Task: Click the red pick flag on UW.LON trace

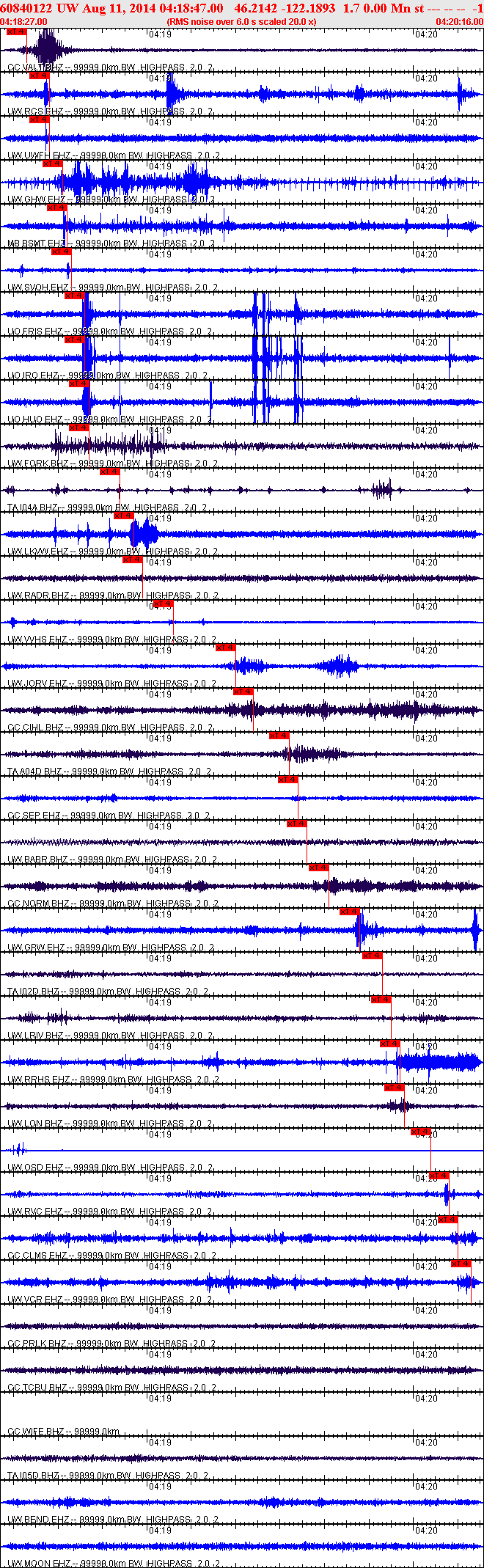Action: (x=395, y=1088)
